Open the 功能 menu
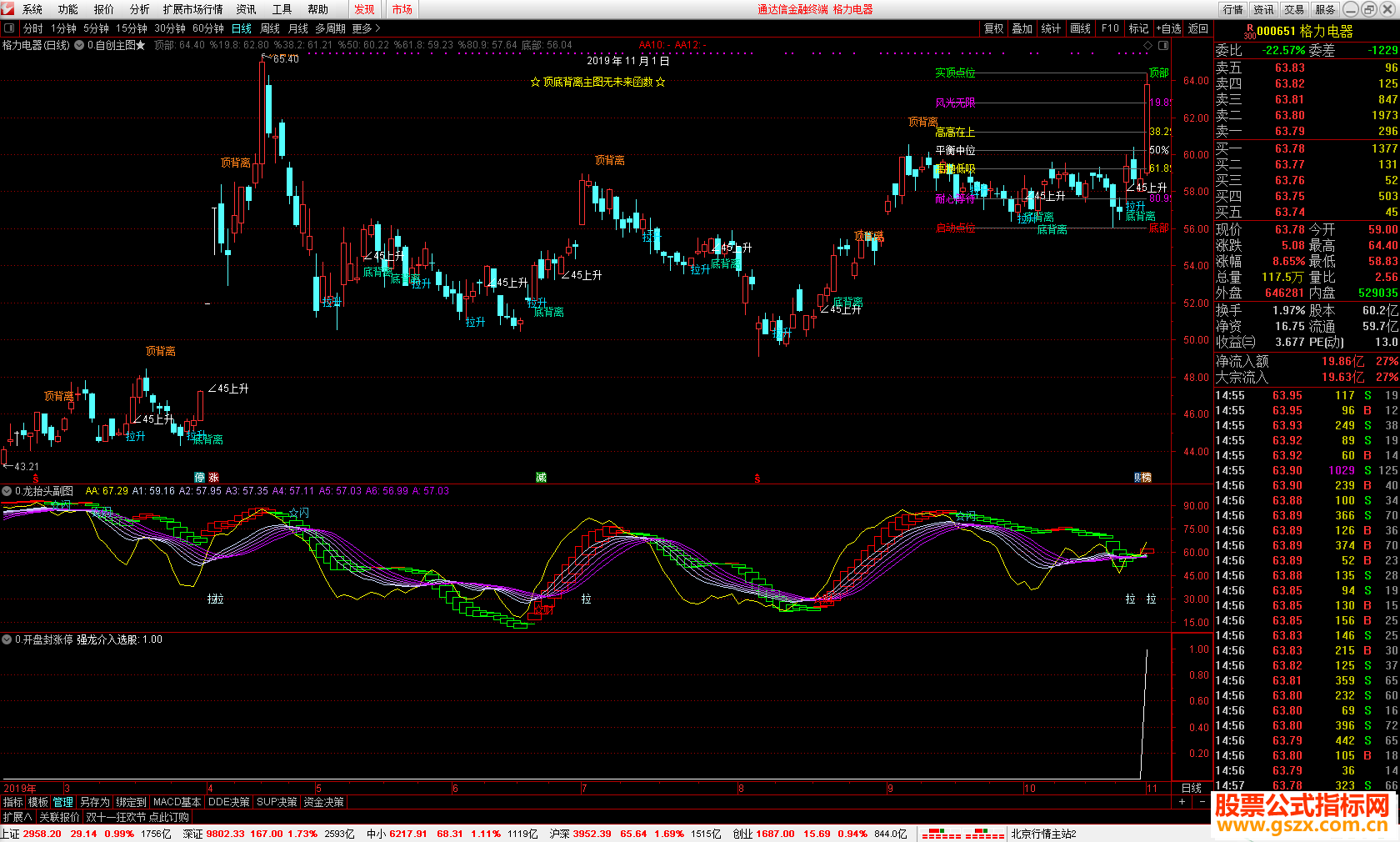This screenshot has width=1400, height=842. 67,9
